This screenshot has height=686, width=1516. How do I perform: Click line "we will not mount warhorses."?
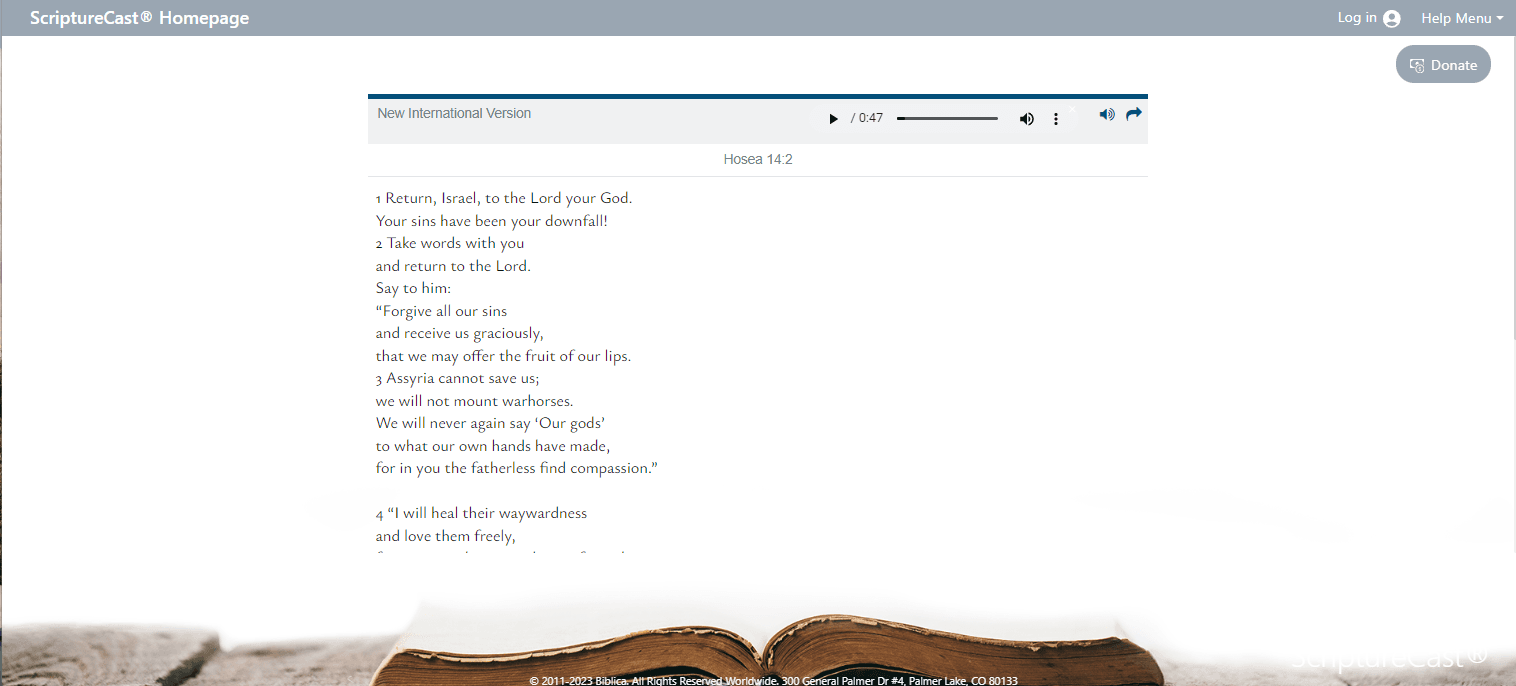click(475, 401)
